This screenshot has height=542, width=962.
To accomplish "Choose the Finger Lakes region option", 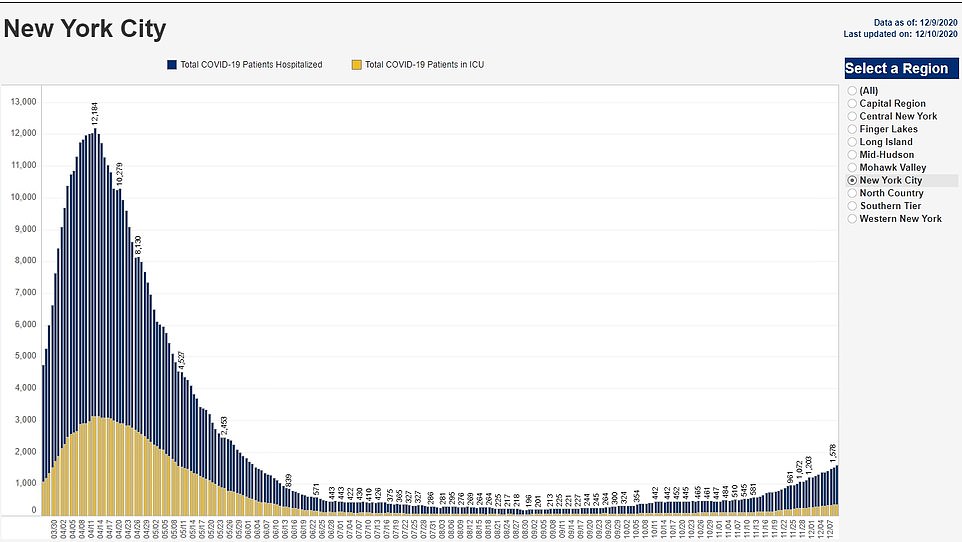I will (852, 129).
